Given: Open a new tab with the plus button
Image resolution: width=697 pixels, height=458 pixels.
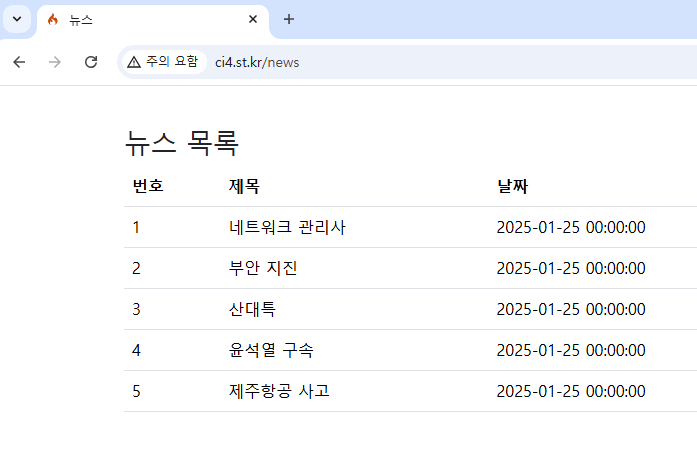Looking at the screenshot, I should pos(289,19).
